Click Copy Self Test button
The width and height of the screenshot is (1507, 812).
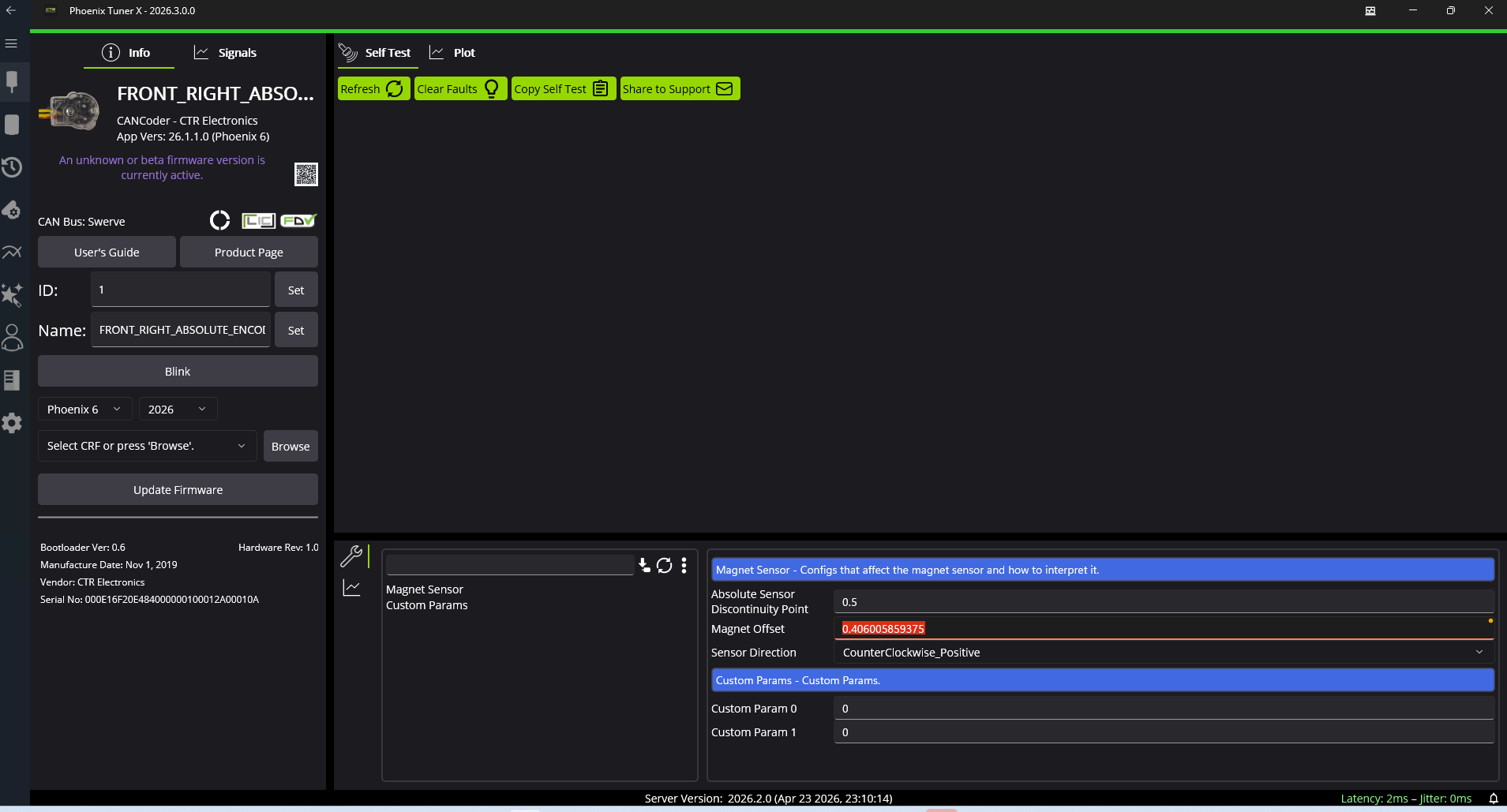pyautogui.click(x=563, y=88)
